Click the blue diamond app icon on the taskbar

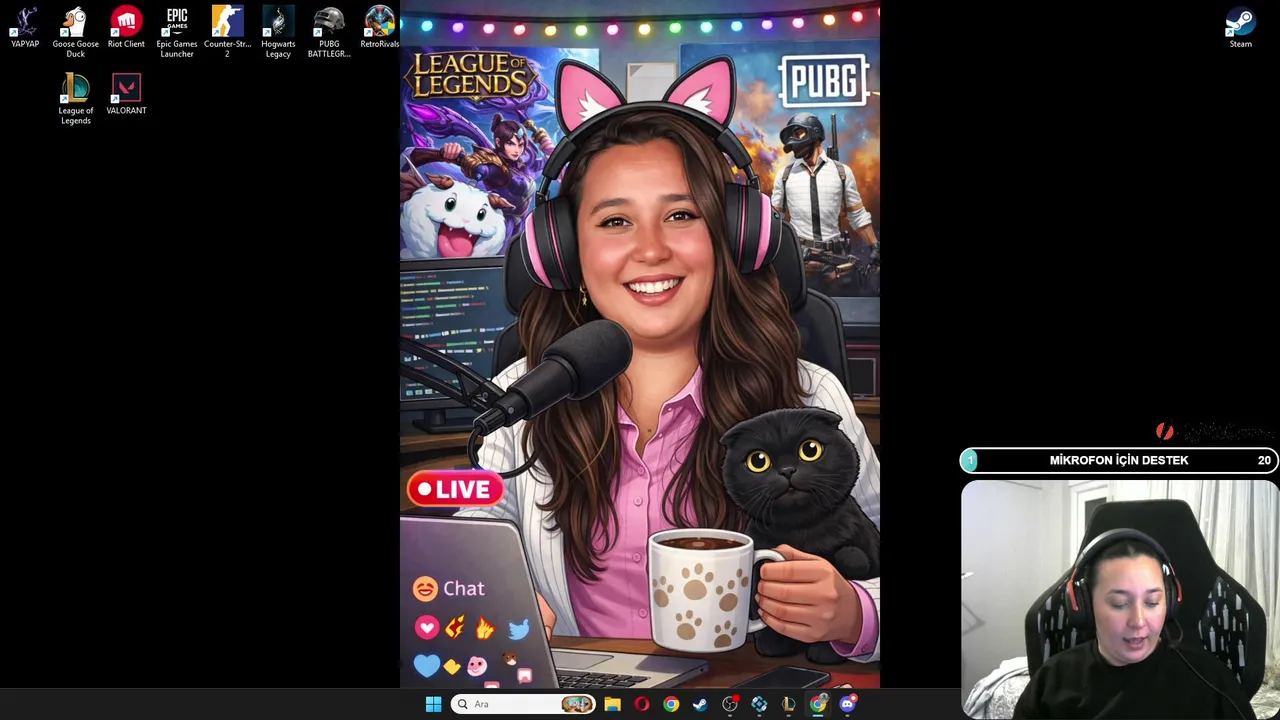[759, 704]
